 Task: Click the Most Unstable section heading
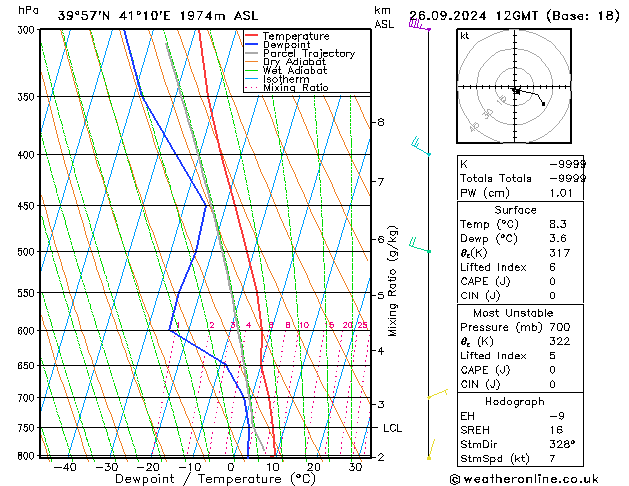pyautogui.click(x=513, y=313)
